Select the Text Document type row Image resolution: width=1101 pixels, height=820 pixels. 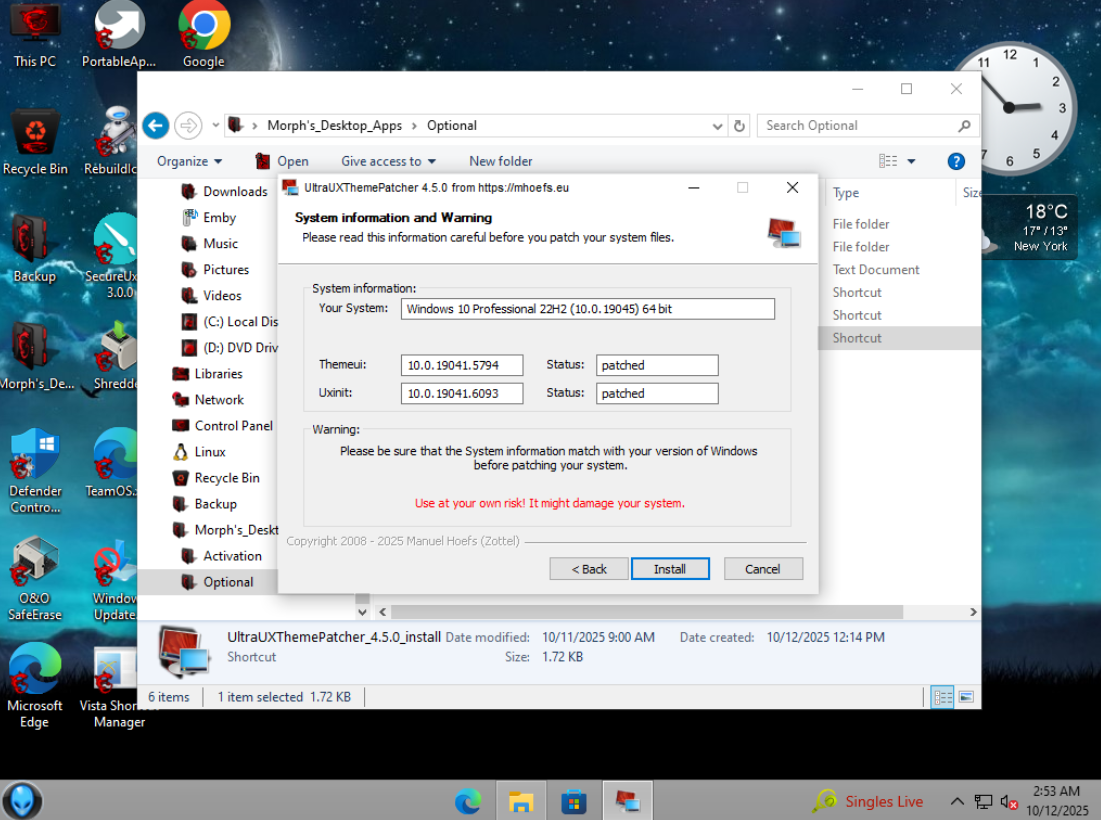876,270
